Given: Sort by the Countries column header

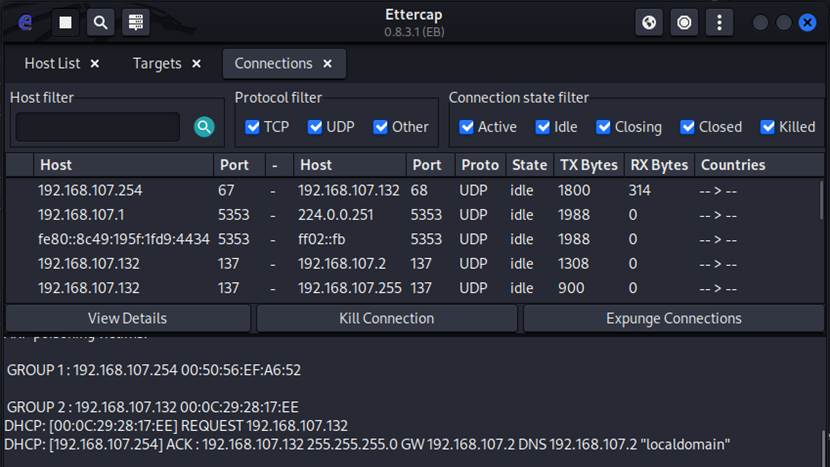Looking at the screenshot, I should click(759, 165).
